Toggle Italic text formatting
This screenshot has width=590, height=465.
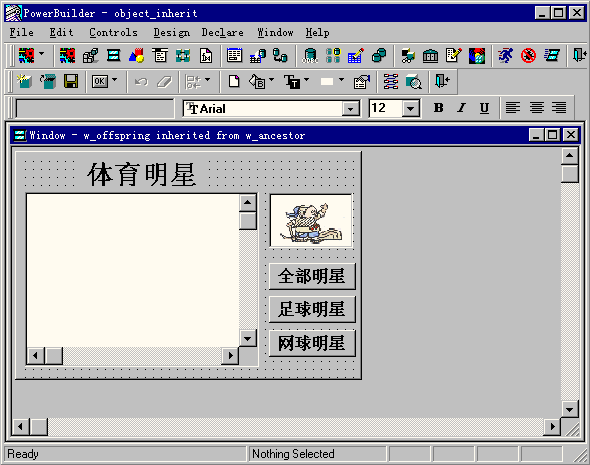pyautogui.click(x=461, y=108)
